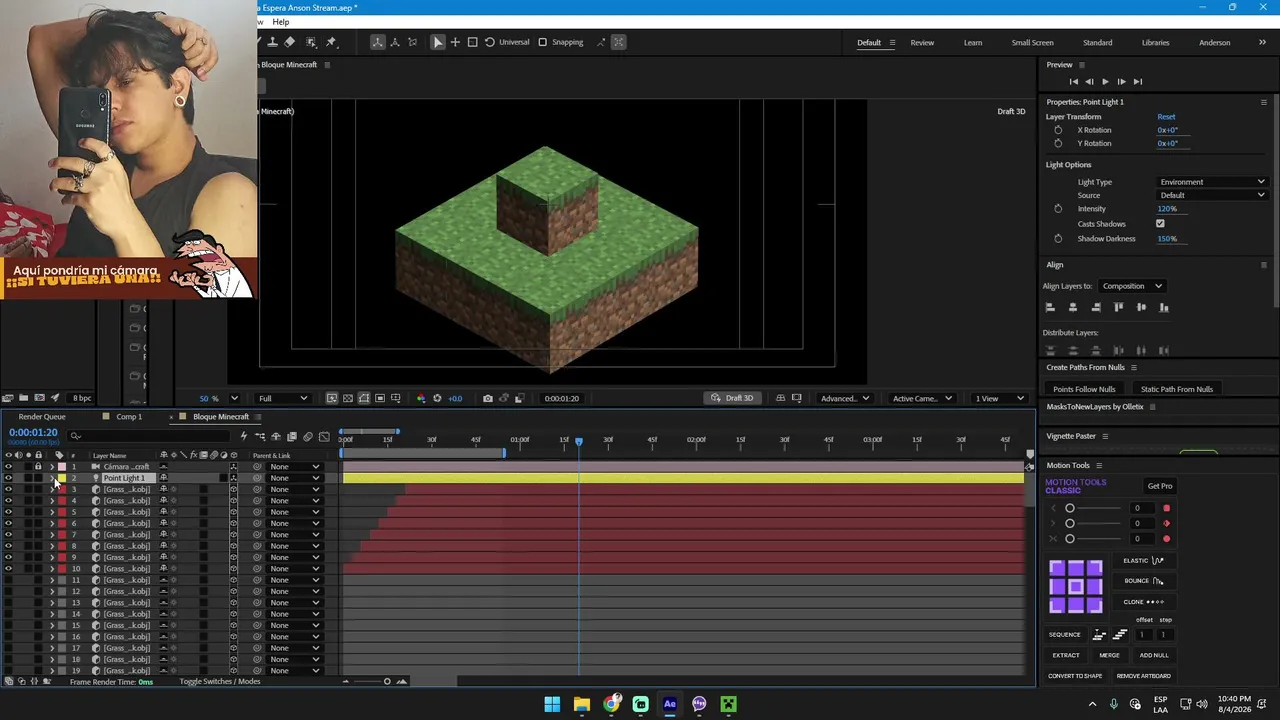
Task: Unlock the Cámara layer lock toggle
Action: point(38,467)
